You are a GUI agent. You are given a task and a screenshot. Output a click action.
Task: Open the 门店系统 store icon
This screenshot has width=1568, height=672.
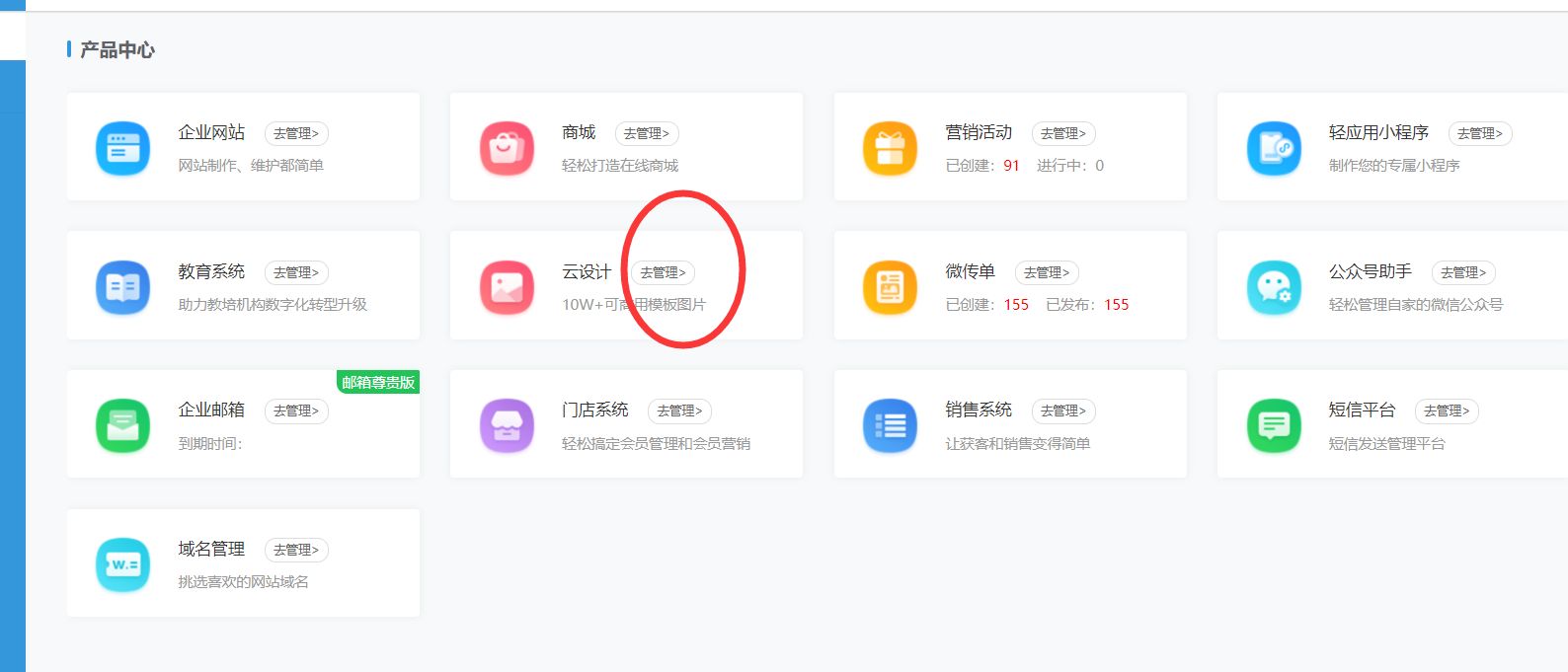pos(507,426)
